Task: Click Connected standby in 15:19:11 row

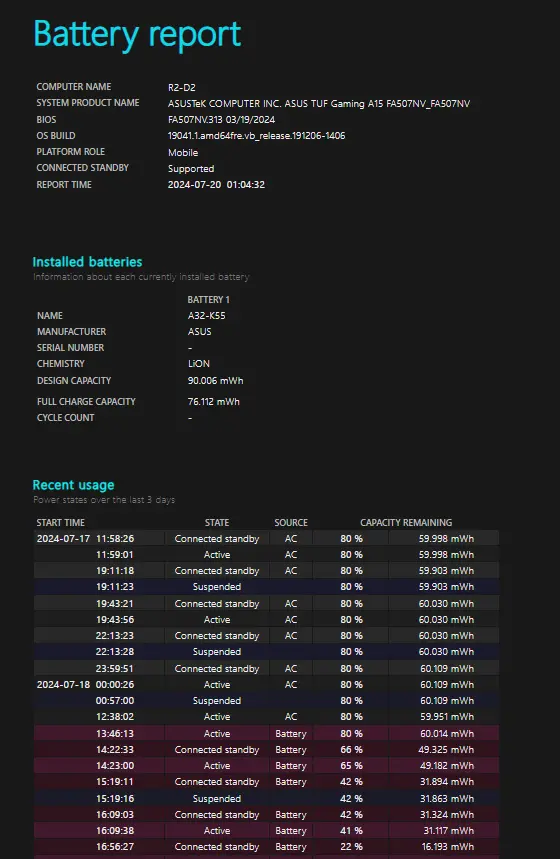Action: (217, 782)
